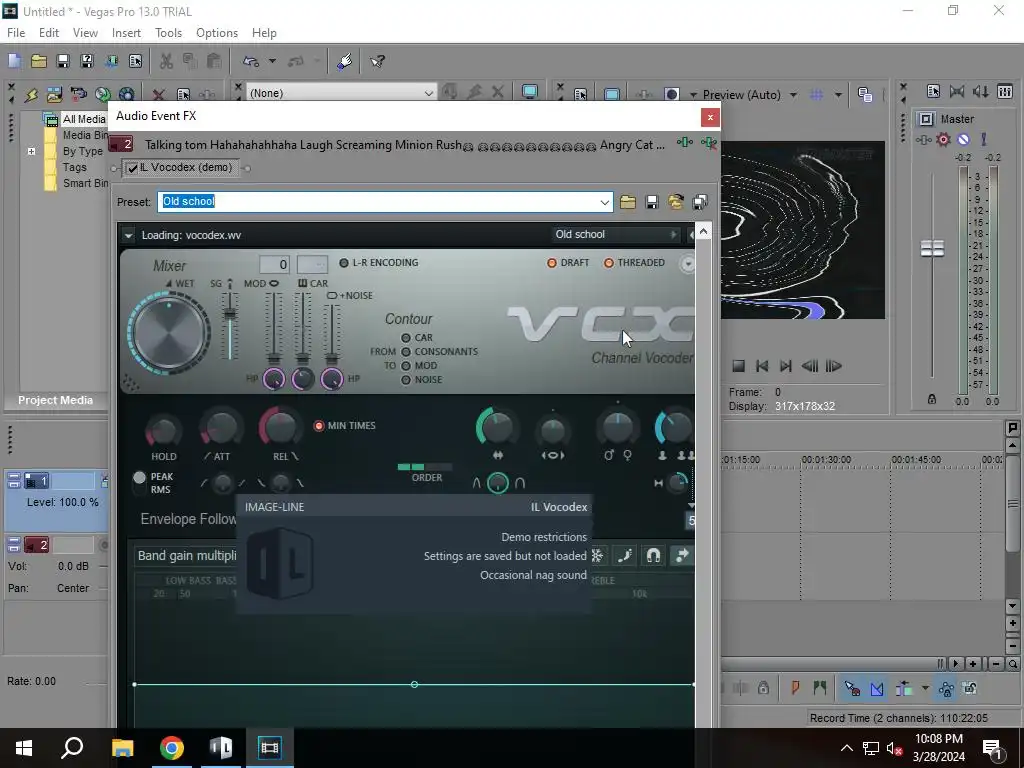Go to start in preview transport
Image resolution: width=1024 pixels, height=768 pixels.
click(762, 366)
